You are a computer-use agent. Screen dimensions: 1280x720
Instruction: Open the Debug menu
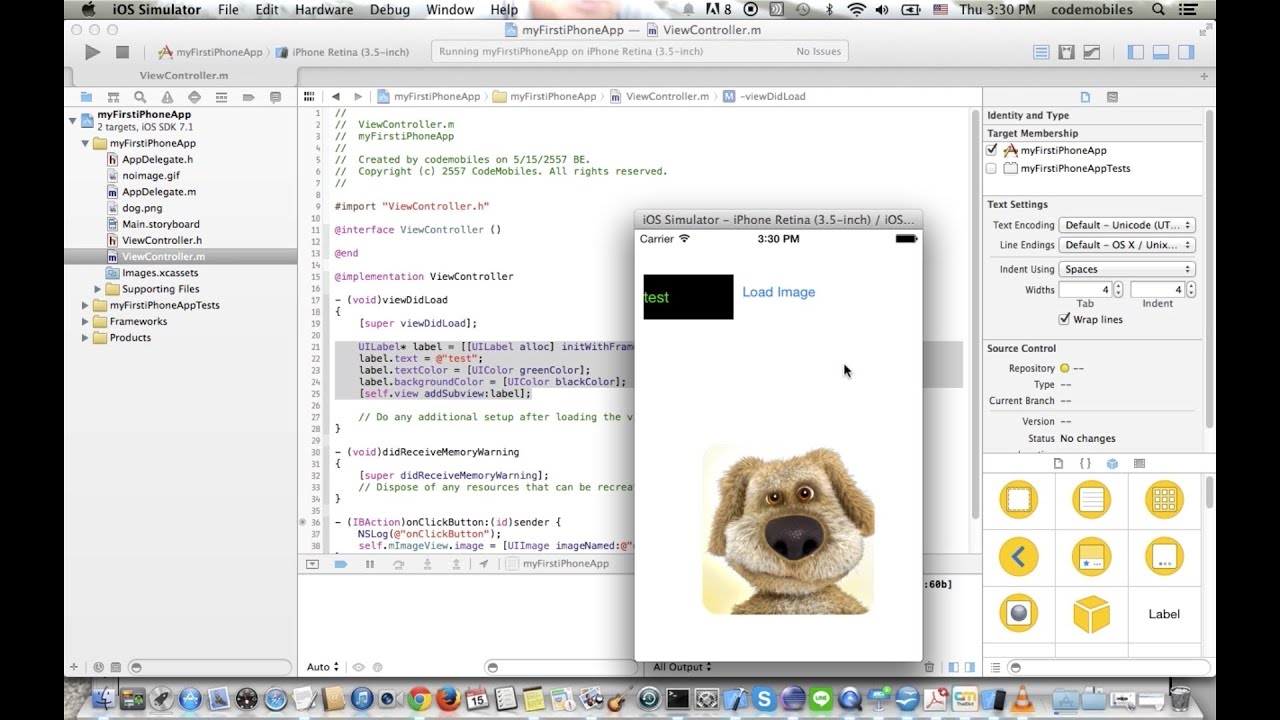(390, 10)
